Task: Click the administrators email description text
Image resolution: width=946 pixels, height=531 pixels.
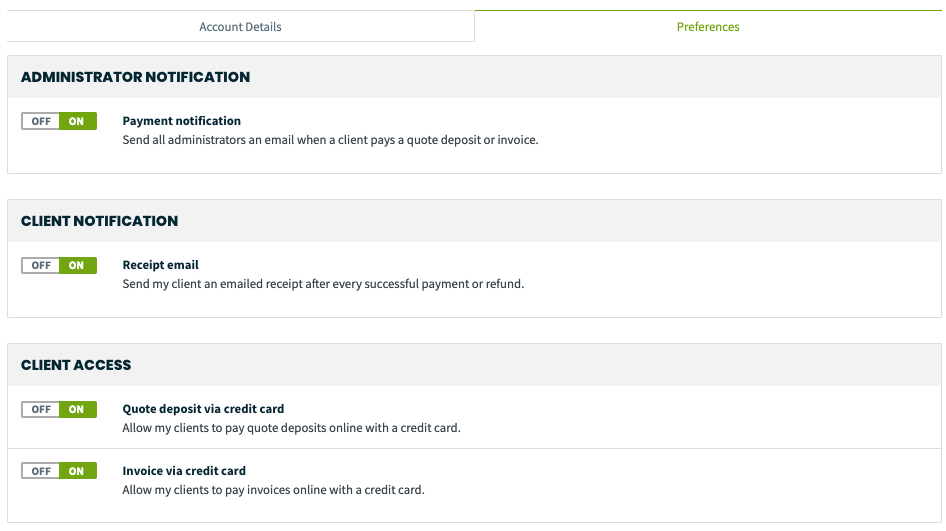Action: 330,140
